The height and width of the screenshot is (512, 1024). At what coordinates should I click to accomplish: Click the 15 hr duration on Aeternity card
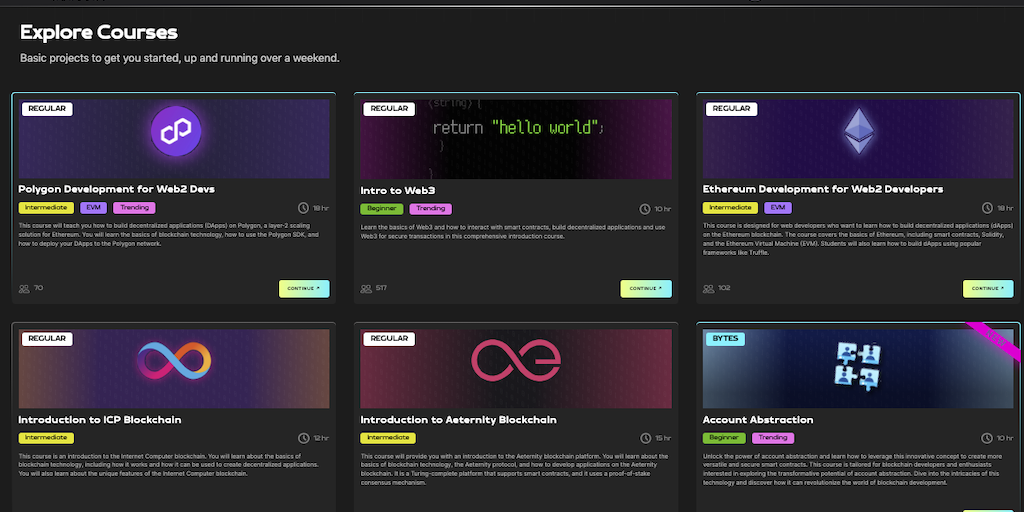tap(662, 438)
